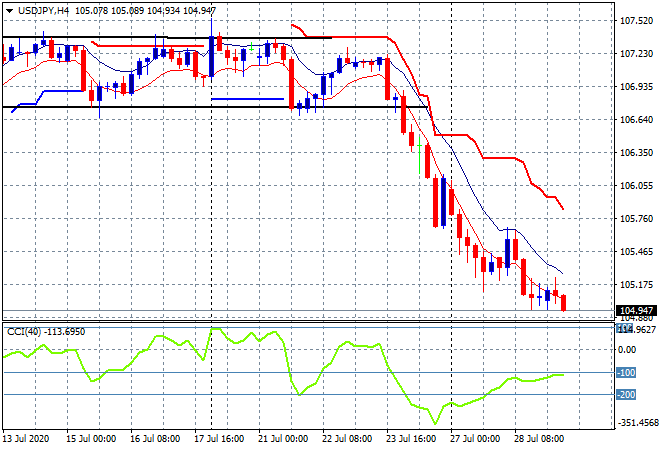Click the 107.520 price scale label

click(636, 21)
